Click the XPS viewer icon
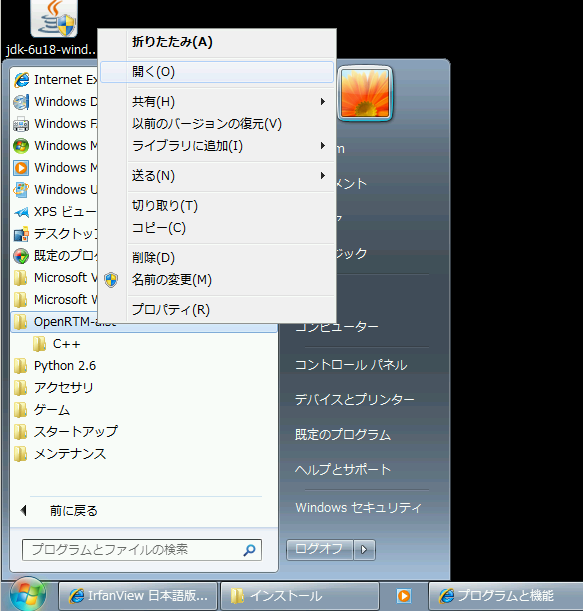The image size is (583, 611). click(x=21, y=212)
